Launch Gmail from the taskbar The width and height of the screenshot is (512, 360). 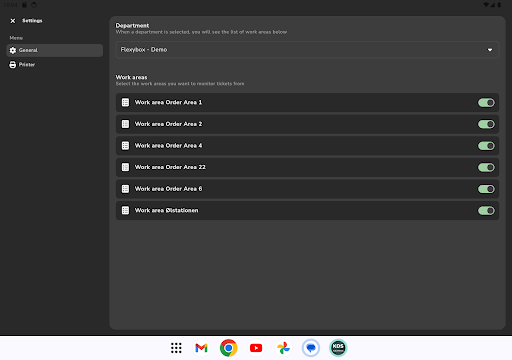201,348
